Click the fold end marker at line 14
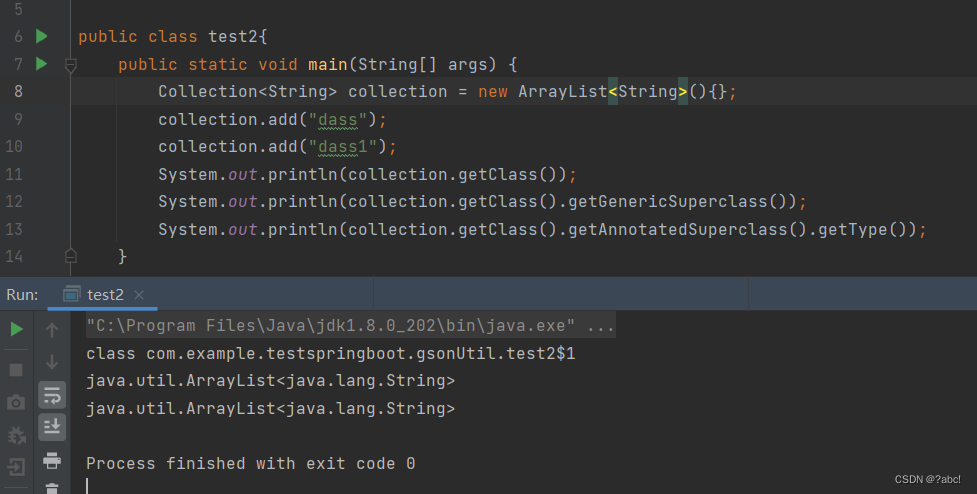 (70, 256)
